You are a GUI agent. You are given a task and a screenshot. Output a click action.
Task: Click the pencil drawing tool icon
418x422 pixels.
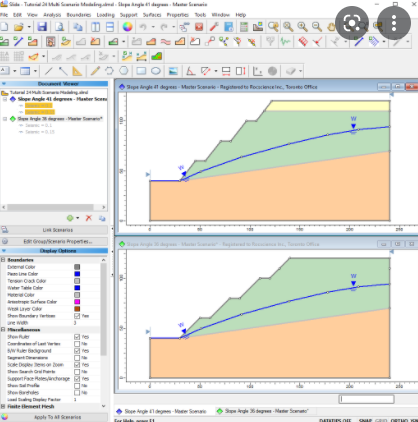tap(95, 71)
